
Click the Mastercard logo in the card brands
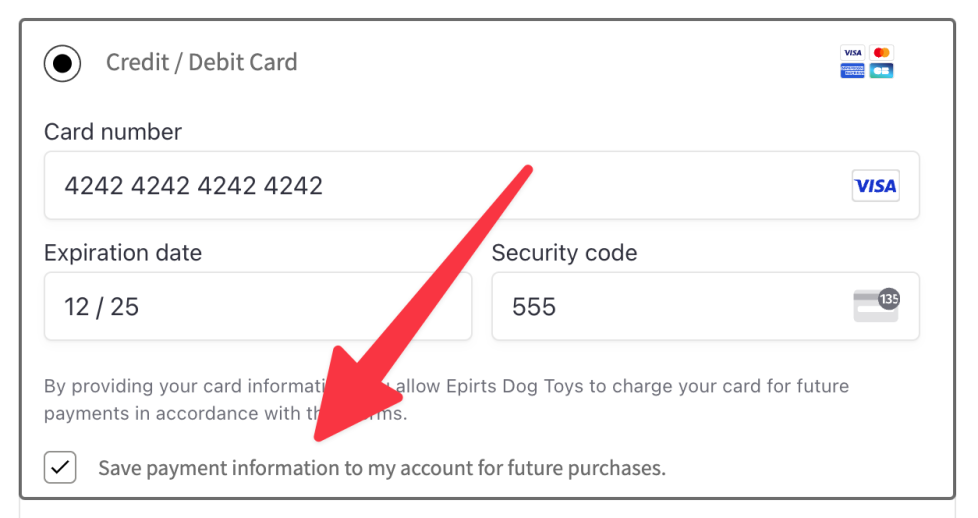881,52
